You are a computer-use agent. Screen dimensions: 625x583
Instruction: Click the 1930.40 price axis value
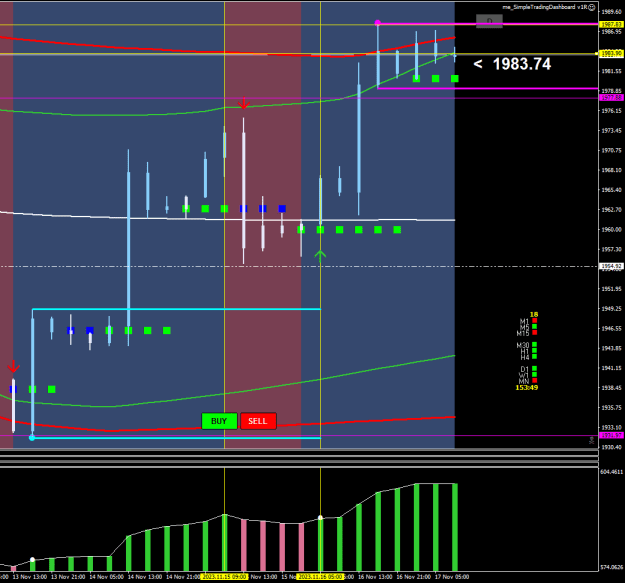tap(611, 447)
